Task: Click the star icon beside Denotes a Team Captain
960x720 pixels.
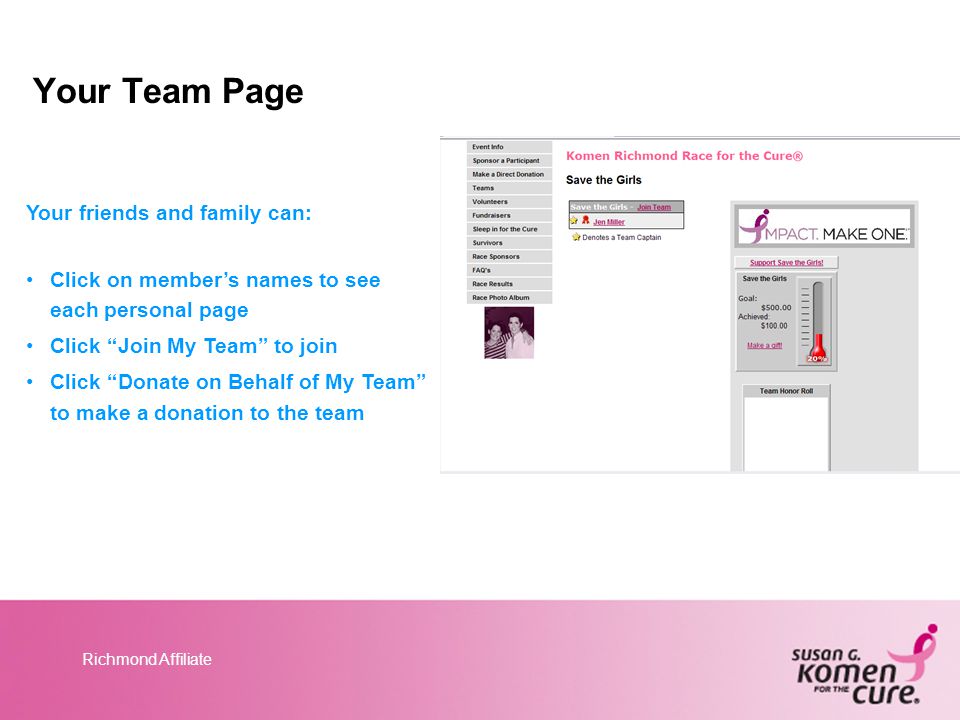Action: coord(576,237)
